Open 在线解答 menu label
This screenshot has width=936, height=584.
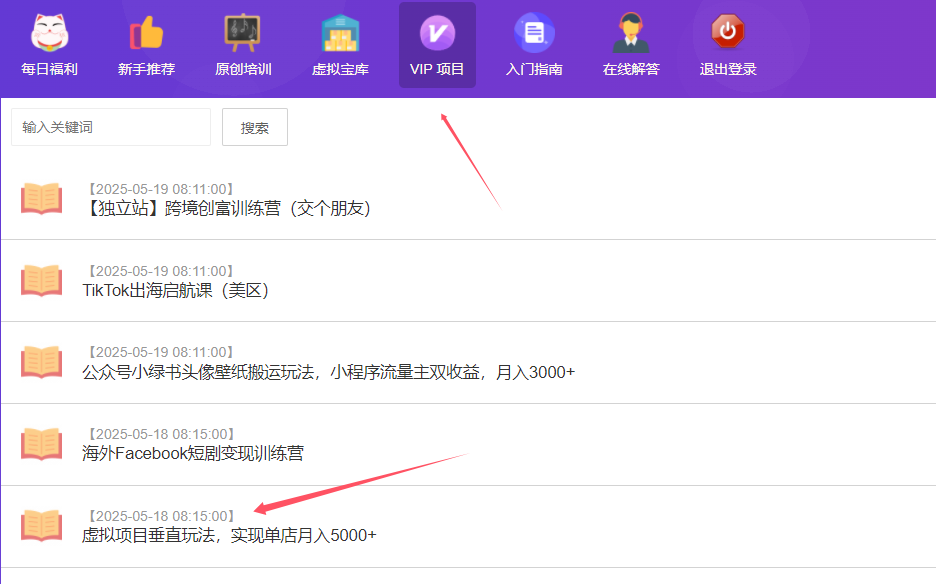(631, 69)
